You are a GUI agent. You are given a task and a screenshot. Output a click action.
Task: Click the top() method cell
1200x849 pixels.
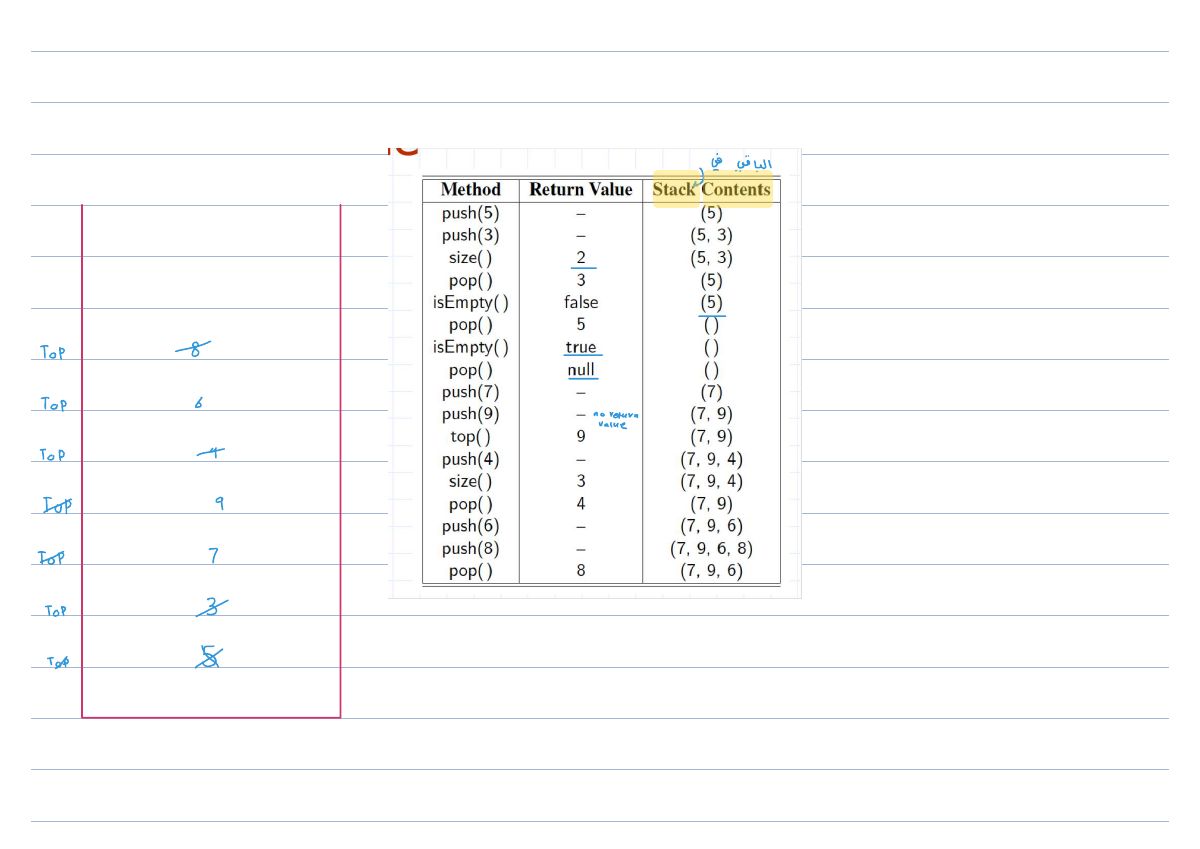470,436
